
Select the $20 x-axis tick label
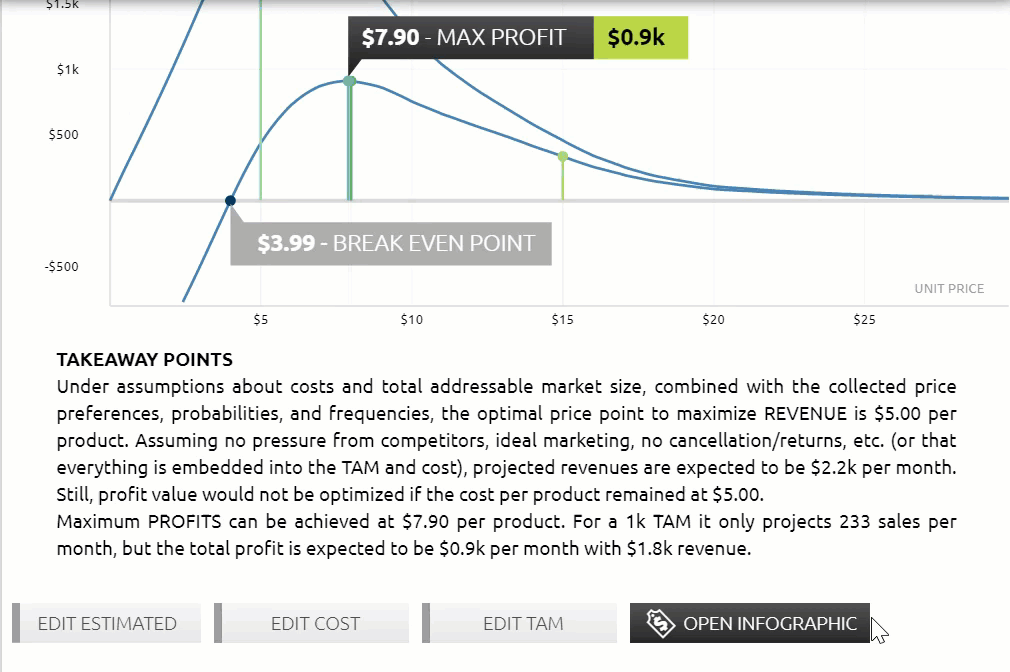point(713,320)
